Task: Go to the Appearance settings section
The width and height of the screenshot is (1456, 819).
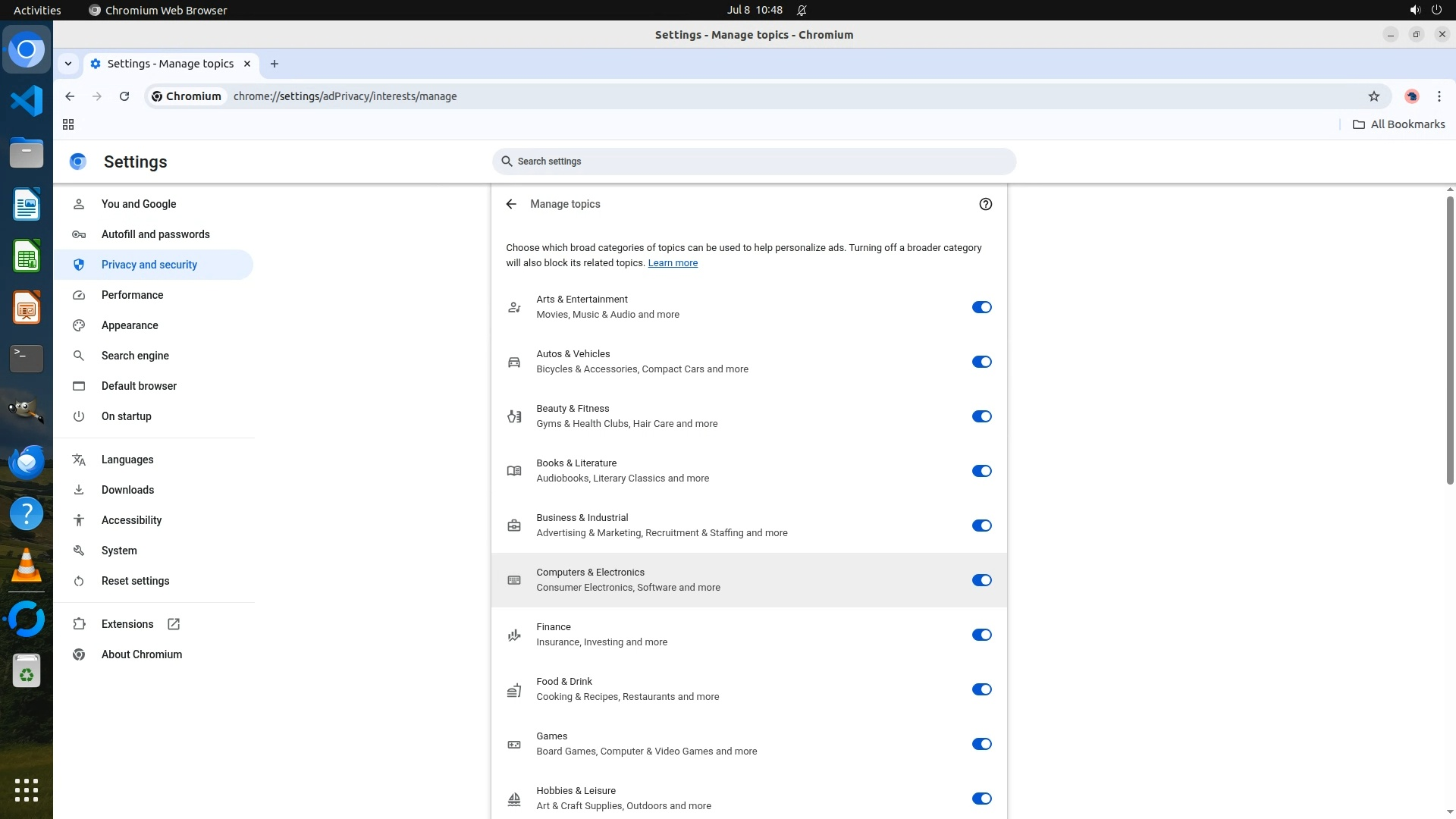Action: [130, 325]
